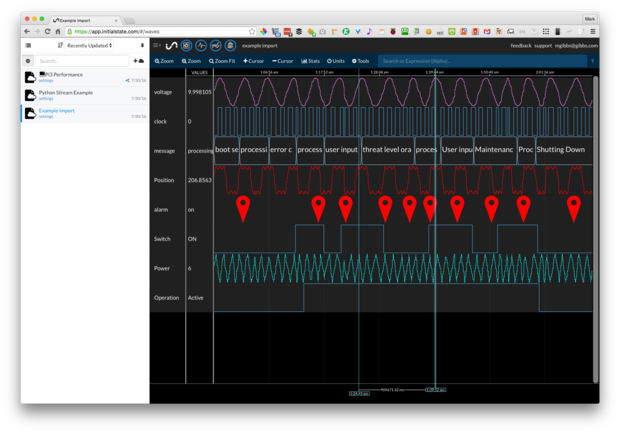Click the 'Maintenanc' message block
Image resolution: width=620 pixels, height=433 pixels.
pyautogui.click(x=495, y=150)
